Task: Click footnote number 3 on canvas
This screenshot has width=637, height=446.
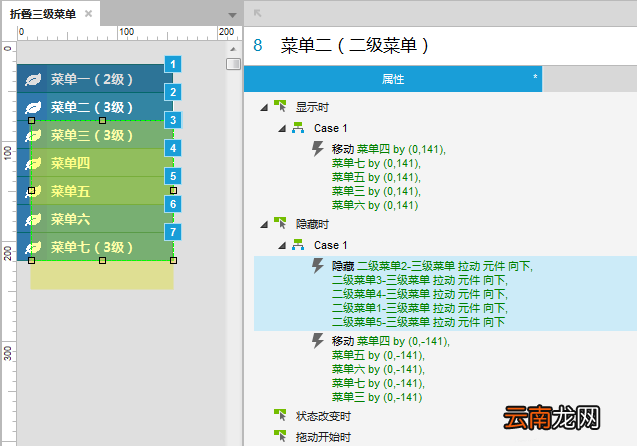Action: point(173,120)
